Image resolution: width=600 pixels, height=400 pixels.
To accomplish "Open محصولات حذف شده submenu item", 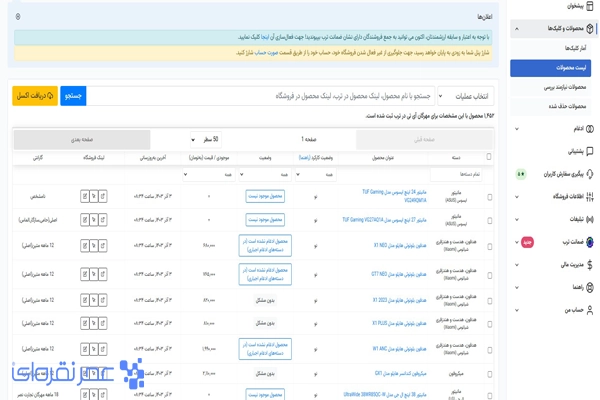I will coord(551,106).
